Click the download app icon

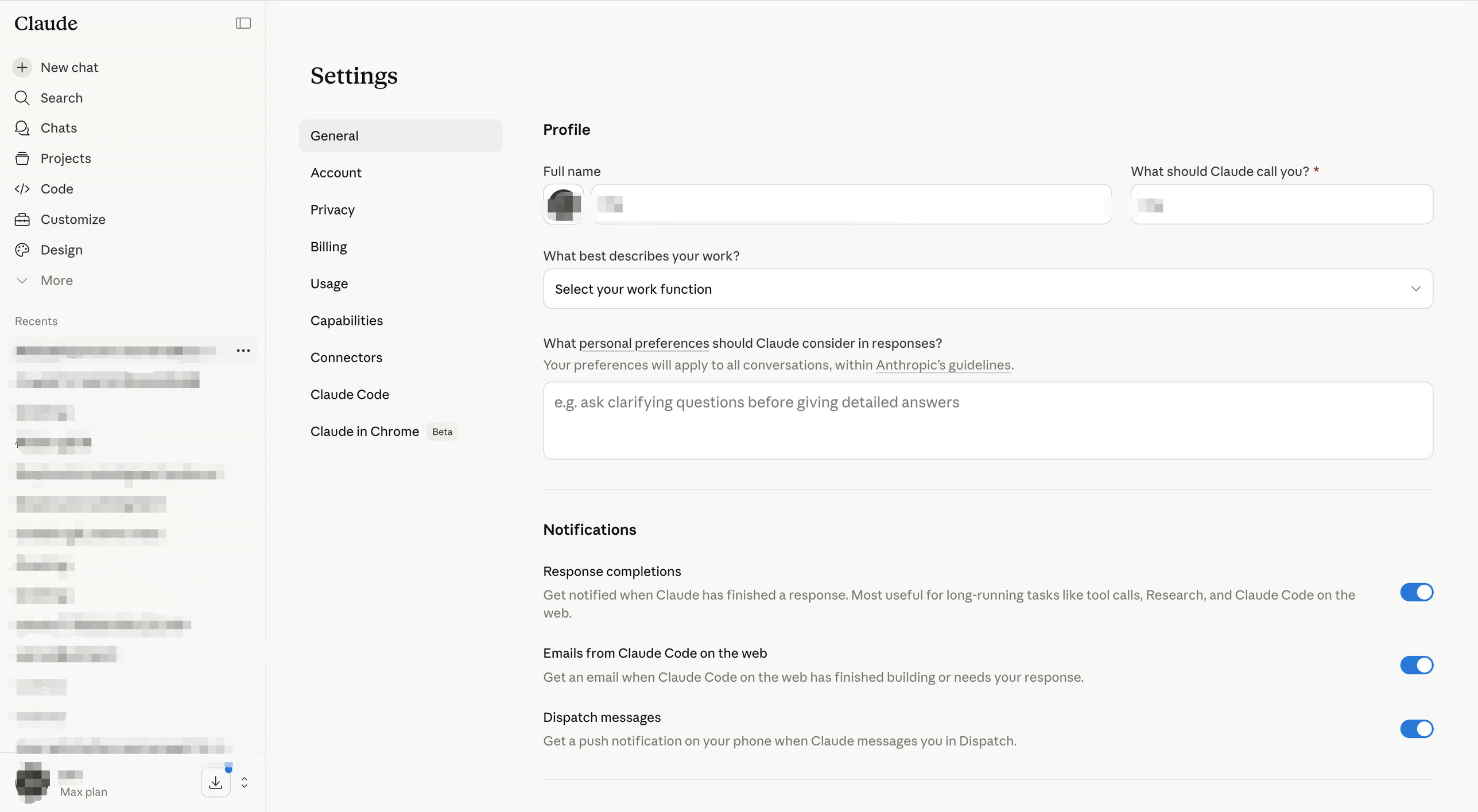pyautogui.click(x=216, y=782)
